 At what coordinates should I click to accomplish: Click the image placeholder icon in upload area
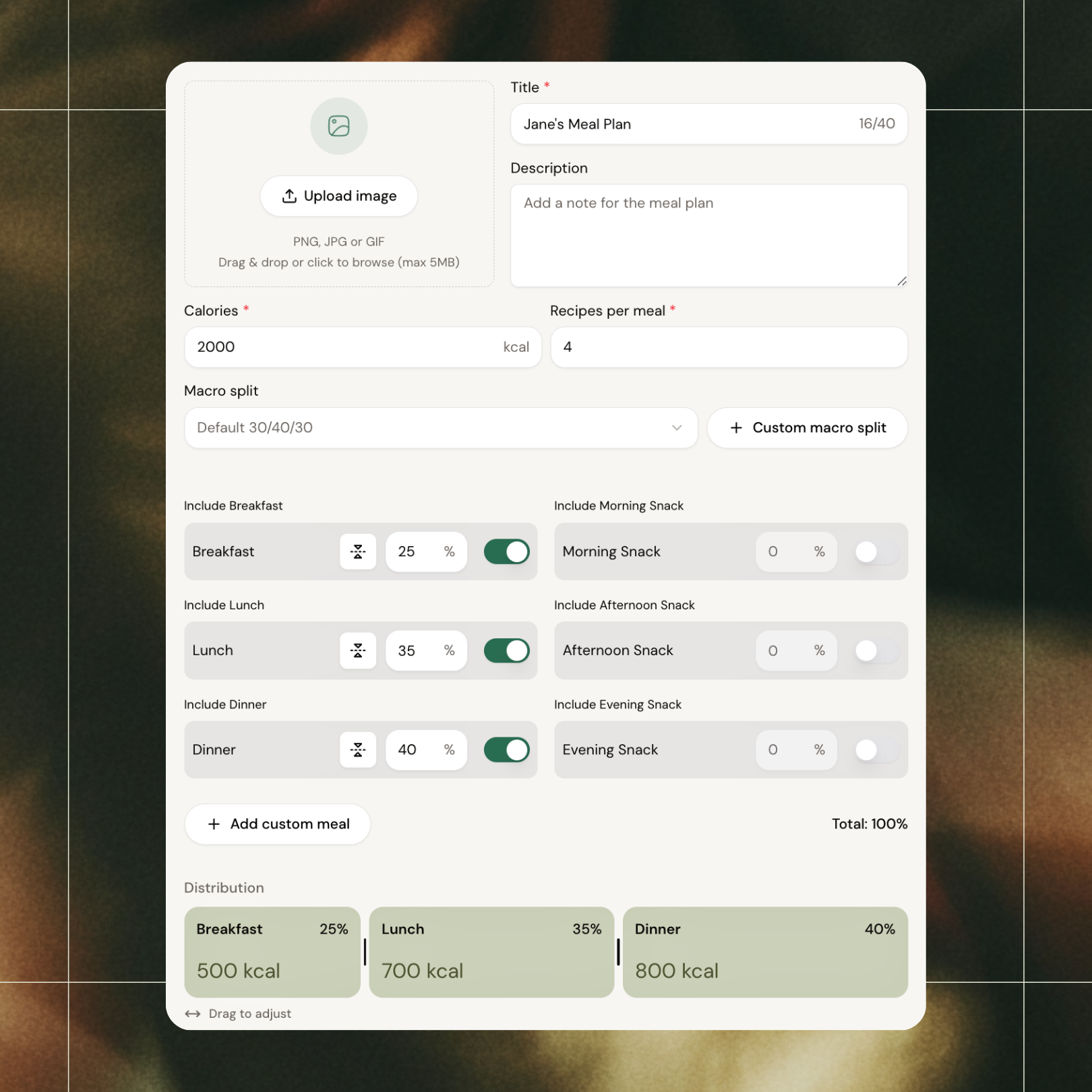pyautogui.click(x=338, y=126)
